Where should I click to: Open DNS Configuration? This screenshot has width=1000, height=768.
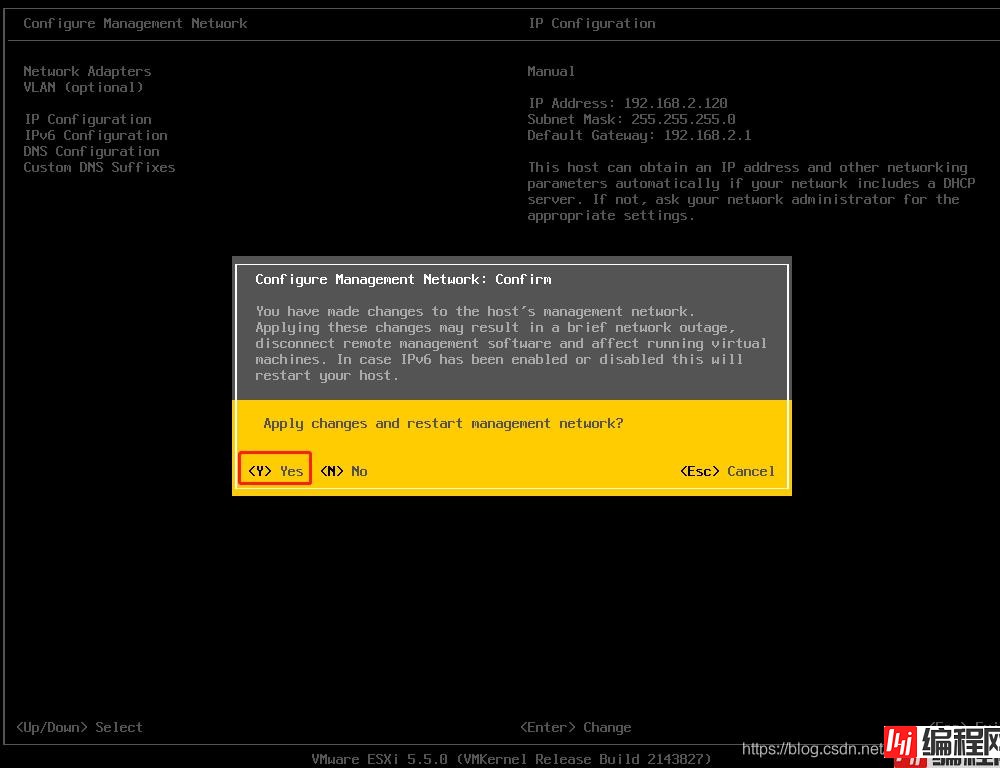pyautogui.click(x=91, y=151)
